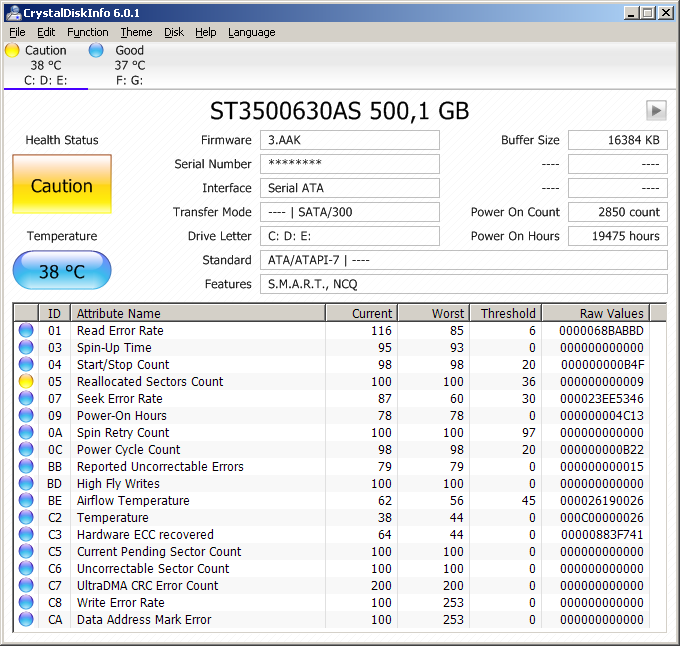
Task: Click the ID column header
Action: click(55, 313)
